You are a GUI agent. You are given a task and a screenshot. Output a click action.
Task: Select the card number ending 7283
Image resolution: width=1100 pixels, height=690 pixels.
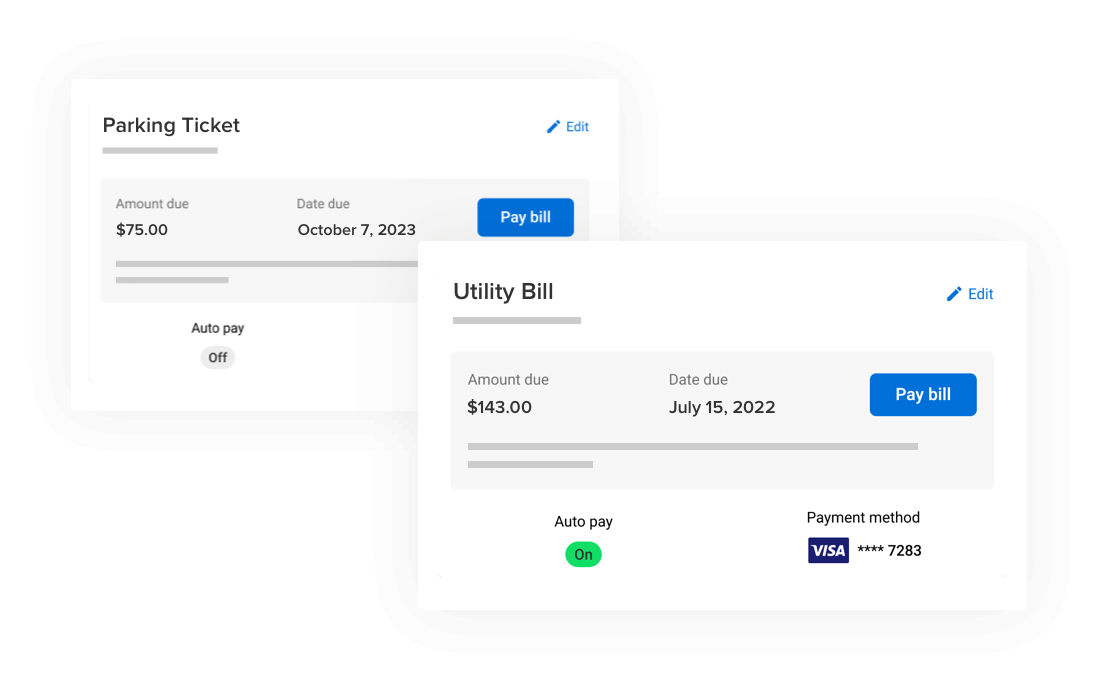click(889, 550)
